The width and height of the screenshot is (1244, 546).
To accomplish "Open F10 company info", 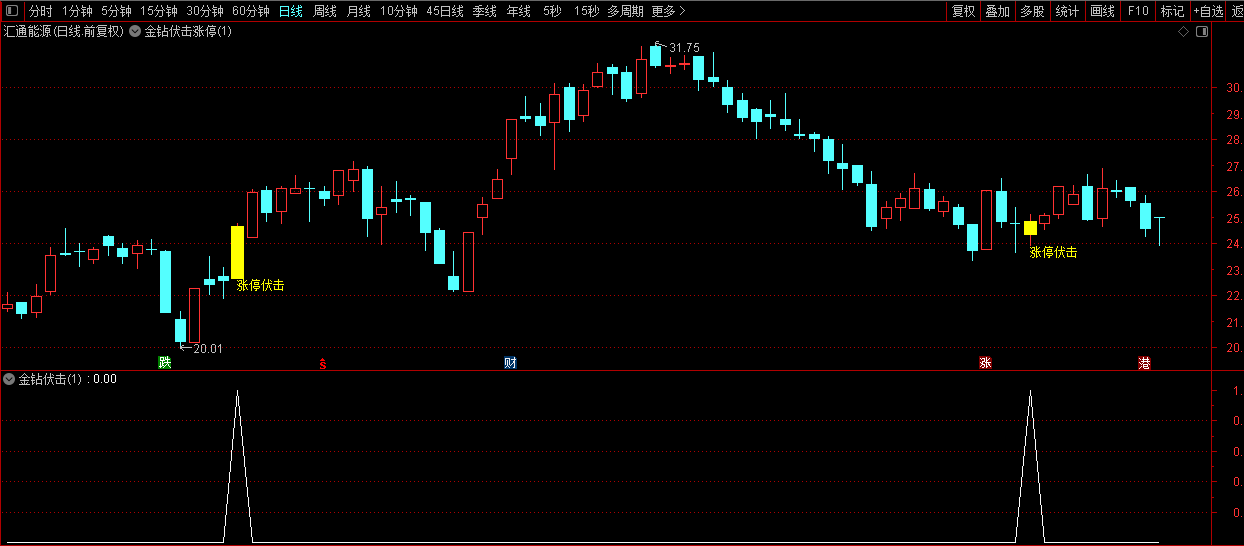I will click(1137, 11).
